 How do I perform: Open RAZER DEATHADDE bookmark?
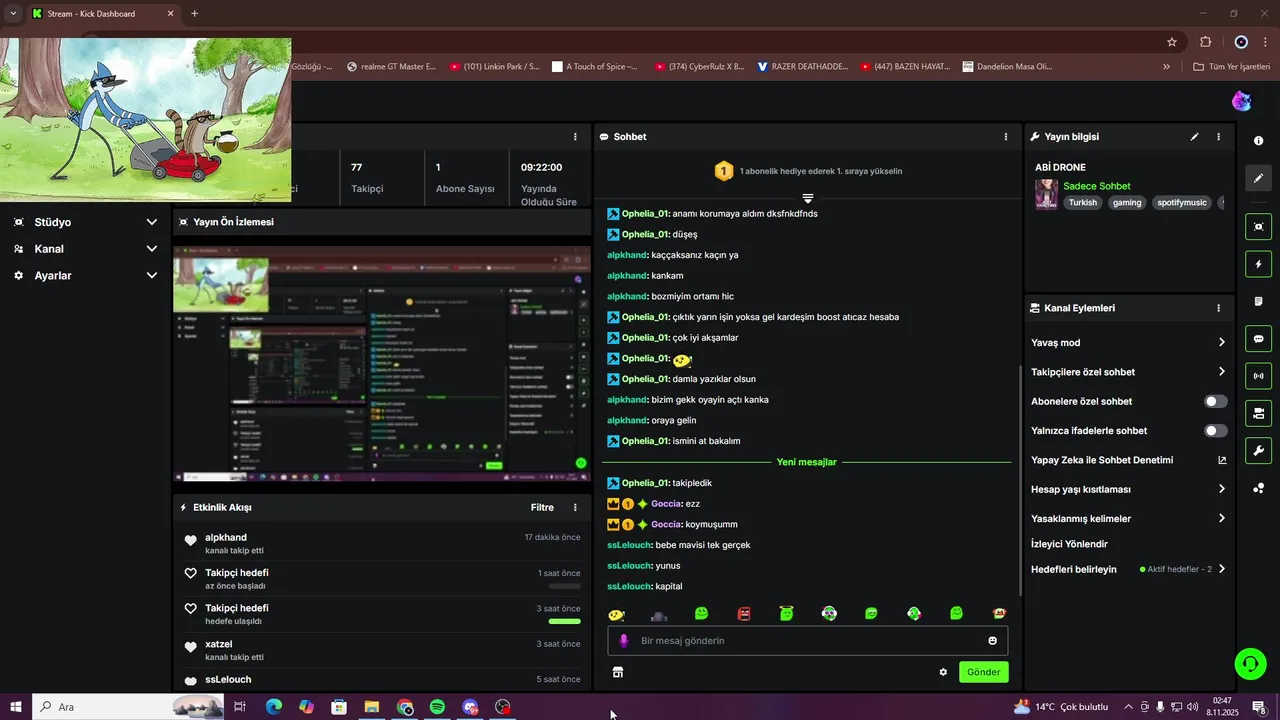[x=802, y=67]
